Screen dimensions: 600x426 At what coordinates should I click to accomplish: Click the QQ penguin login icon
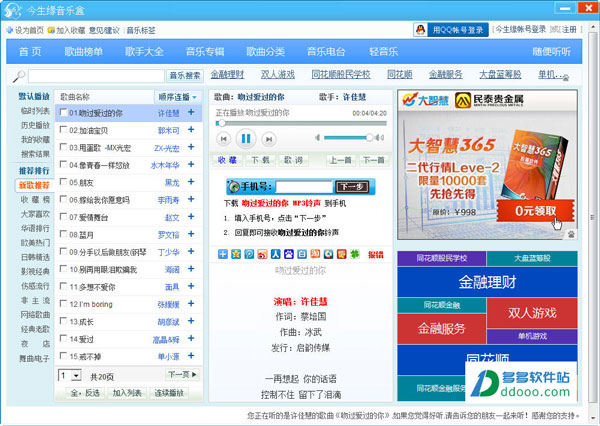click(x=421, y=30)
